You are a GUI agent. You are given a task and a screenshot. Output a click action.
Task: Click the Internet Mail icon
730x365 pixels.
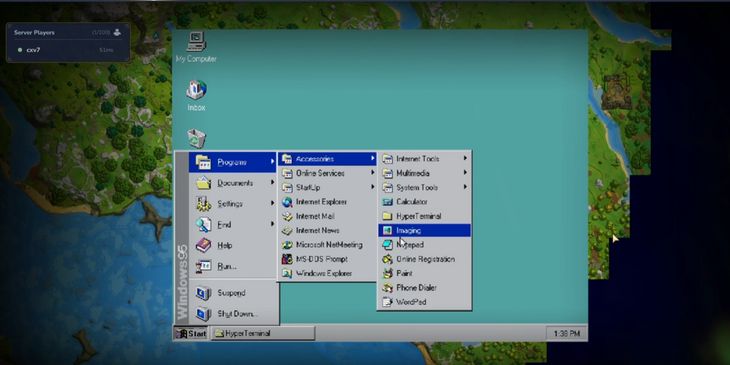click(x=287, y=216)
